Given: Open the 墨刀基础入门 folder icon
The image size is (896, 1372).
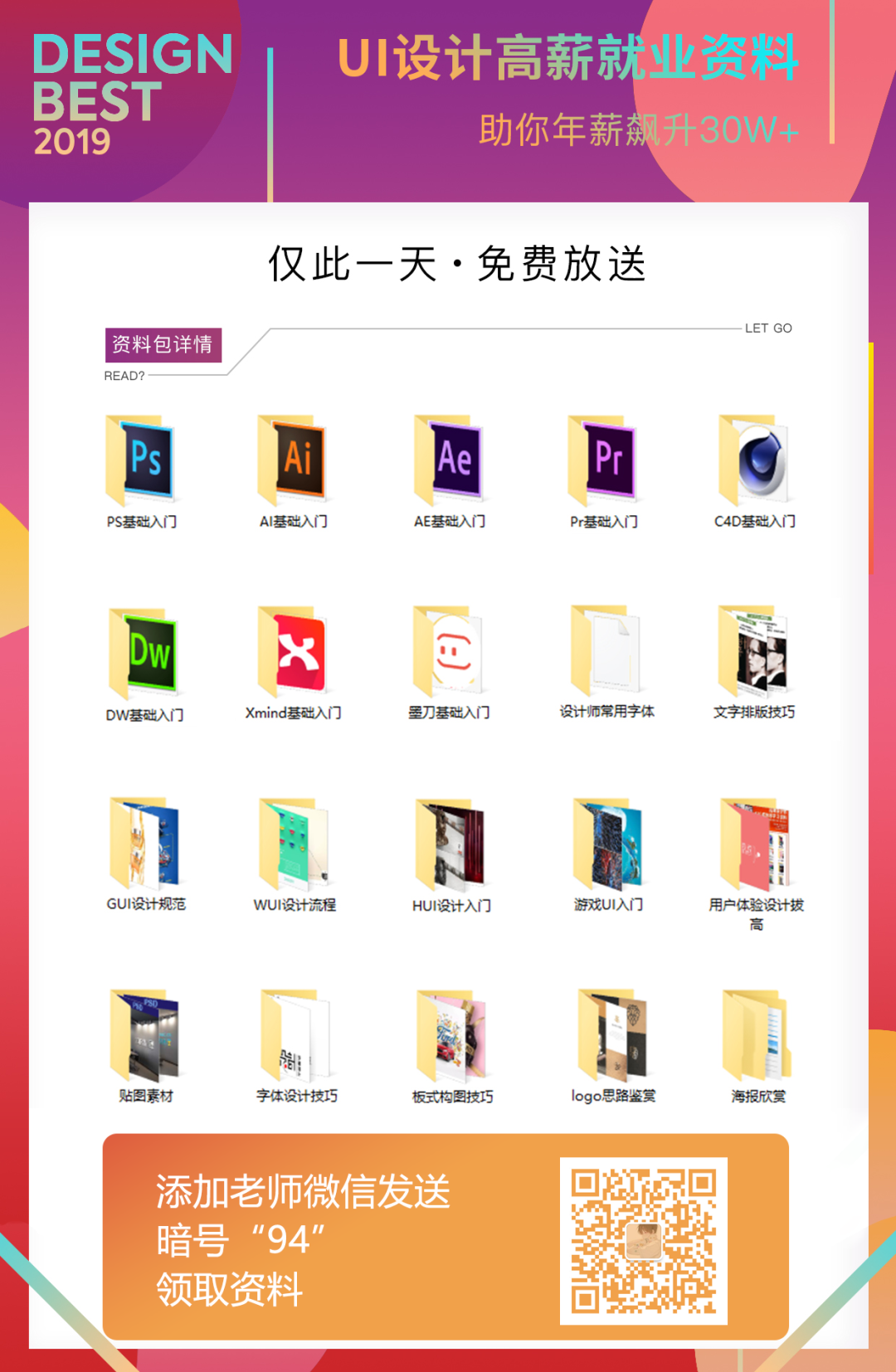Looking at the screenshot, I should [x=448, y=651].
